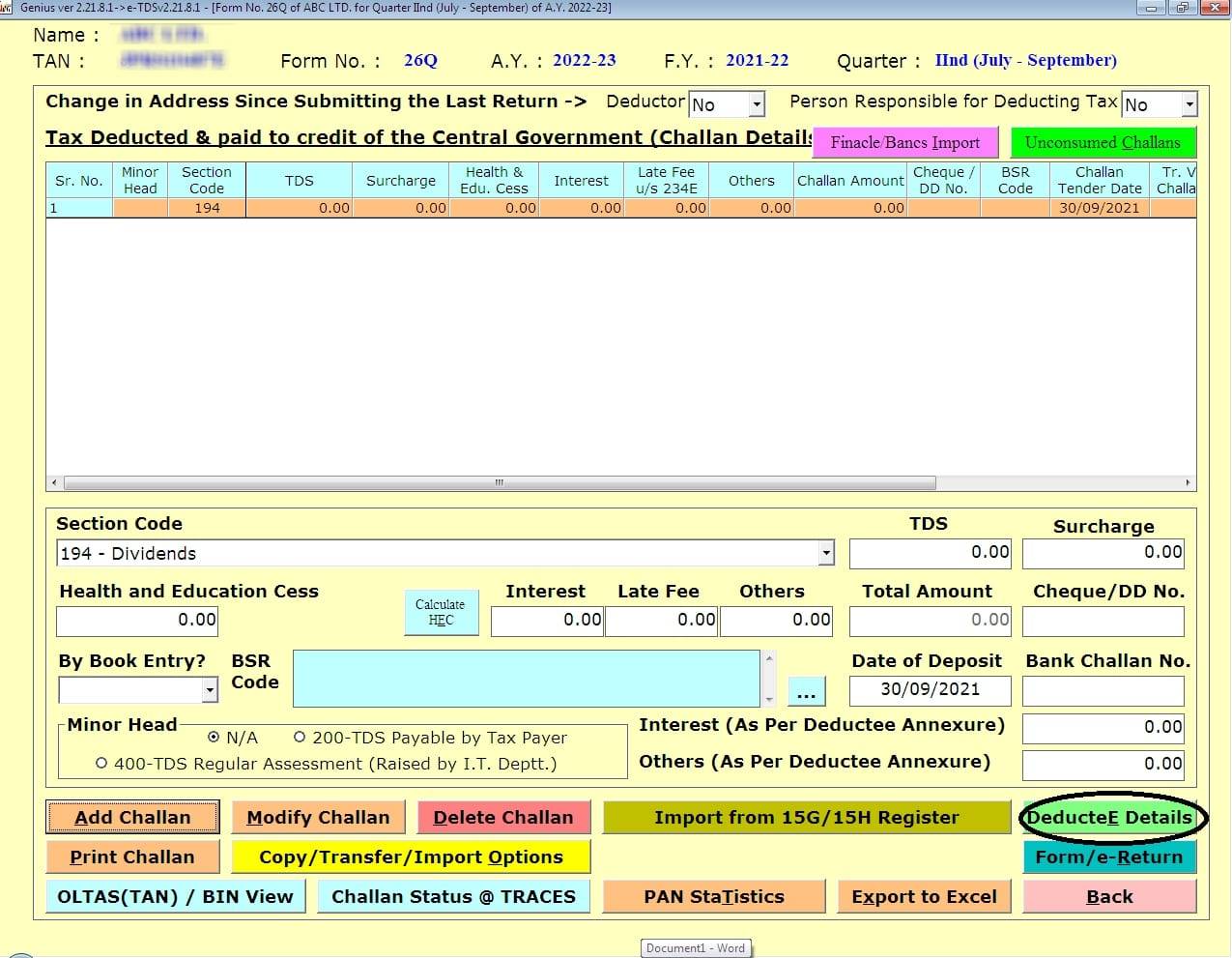Image resolution: width=1232 pixels, height=958 pixels.
Task: Click the Challan Amount column header
Action: [849, 181]
